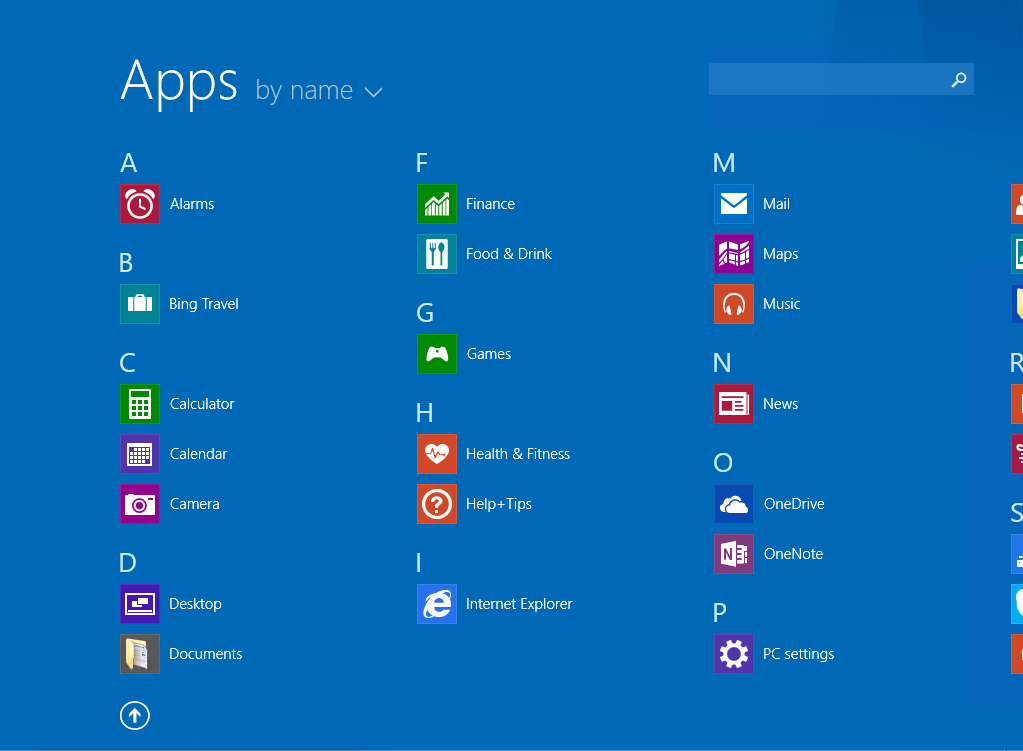Open OneDrive cloud icon

(733, 504)
